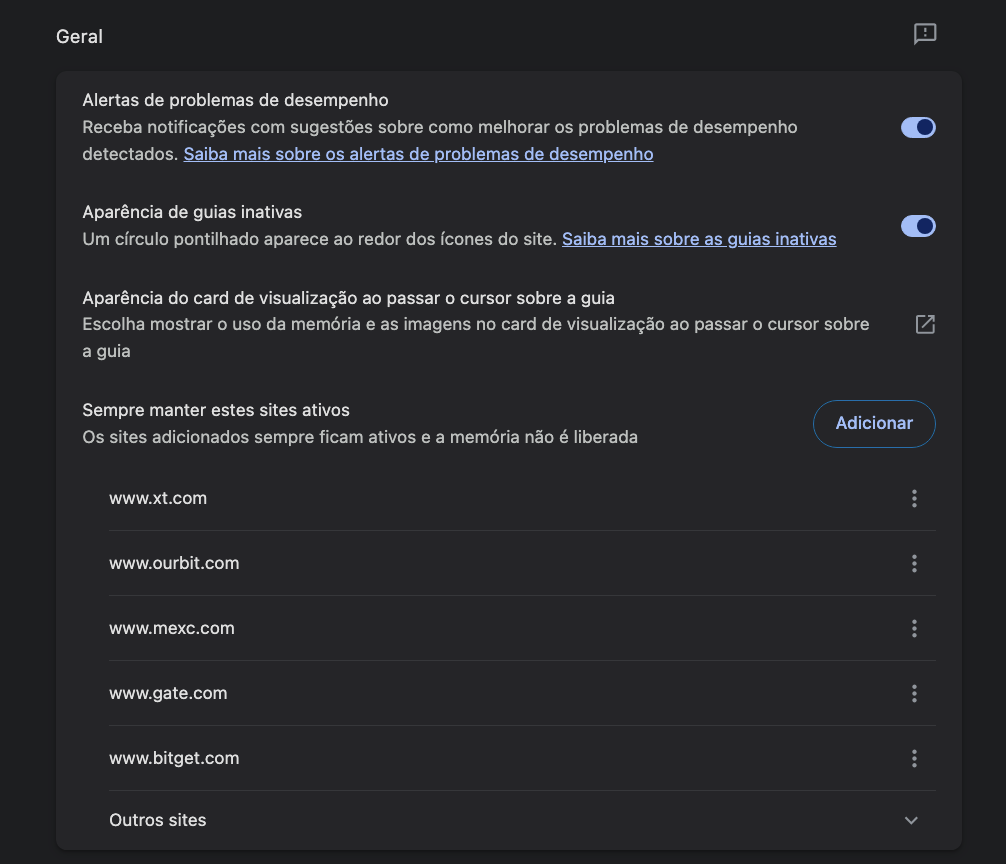Toggle off inactive tabs appearance switch
This screenshot has width=1006, height=864.
coord(918,227)
